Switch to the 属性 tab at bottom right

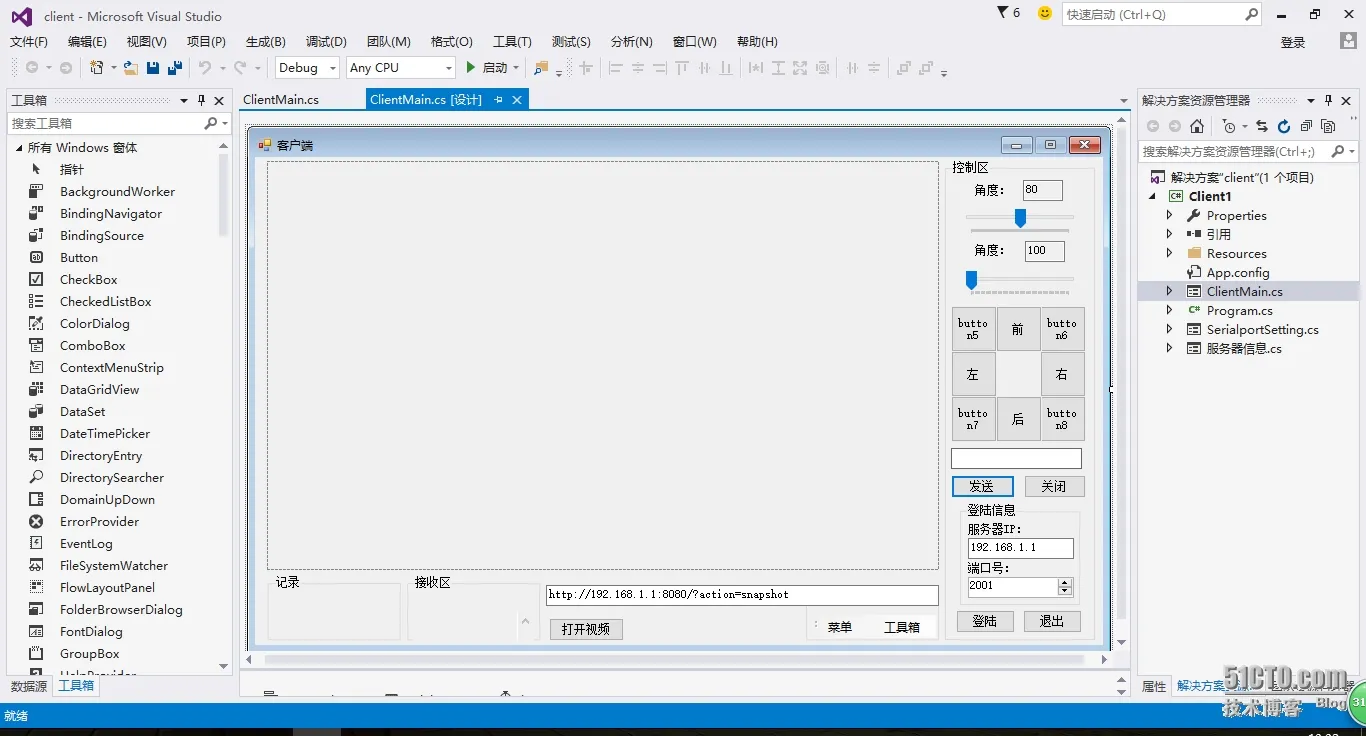pos(1154,686)
